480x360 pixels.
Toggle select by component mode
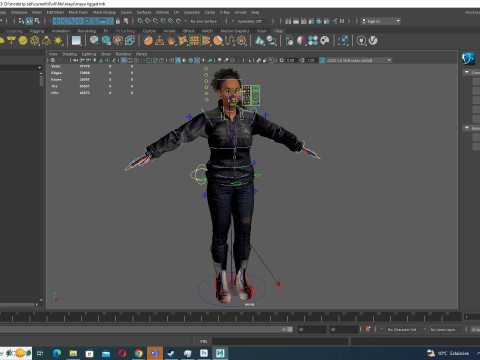click(x=37, y=21)
